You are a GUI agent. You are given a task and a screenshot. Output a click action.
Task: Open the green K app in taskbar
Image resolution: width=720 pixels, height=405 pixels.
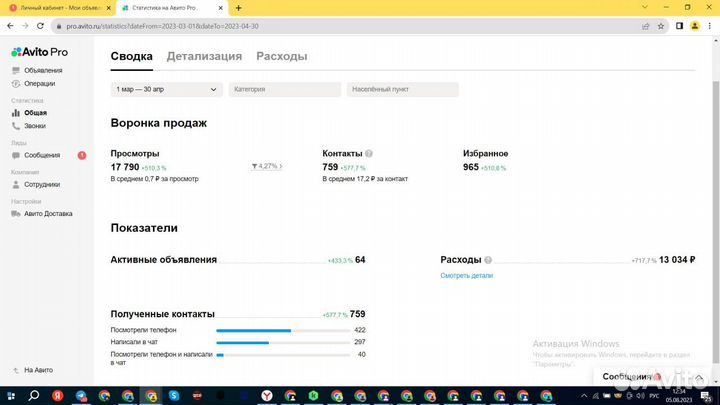[x=313, y=396]
